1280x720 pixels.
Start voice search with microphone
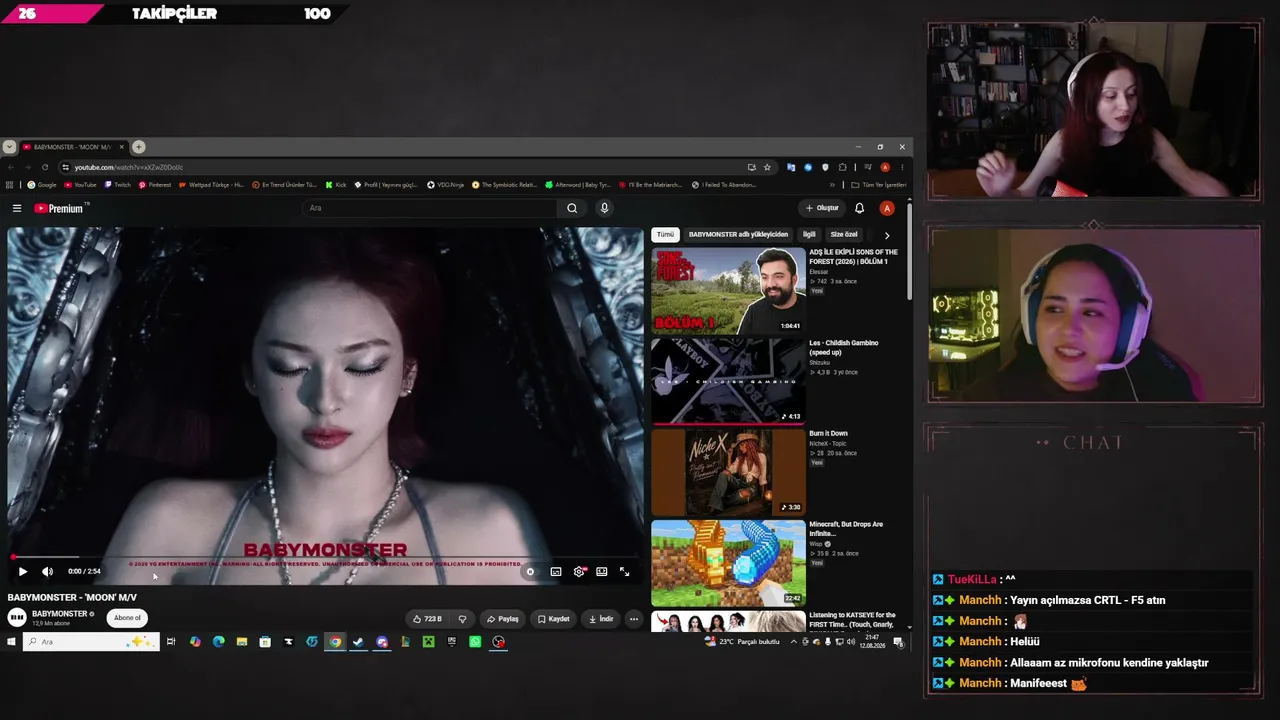point(604,208)
